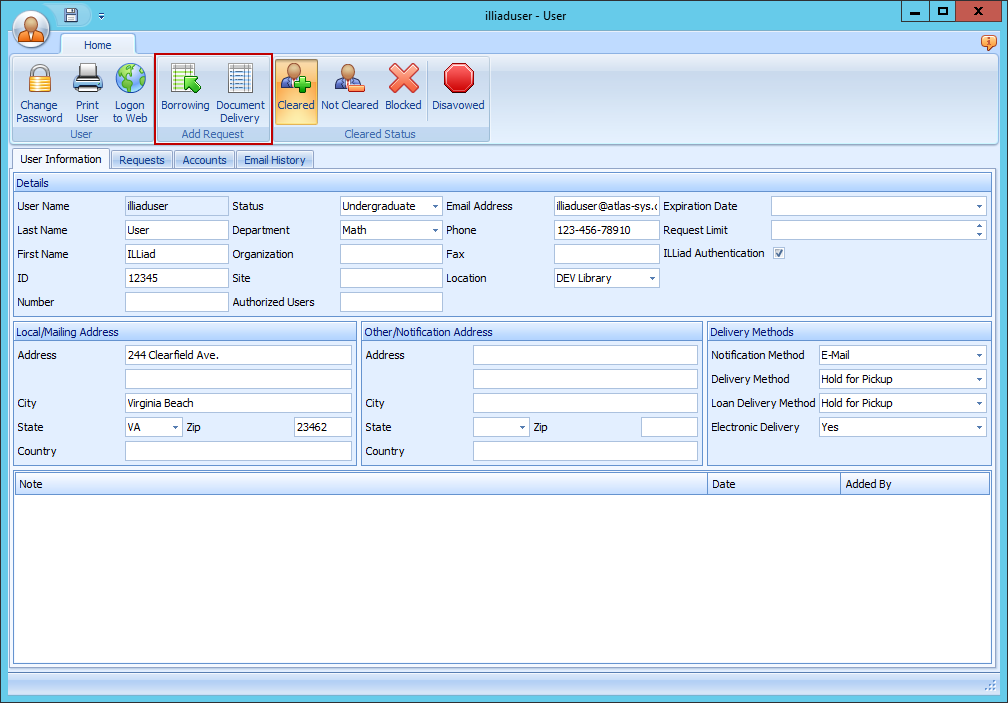Add a new Borrowing request
The image size is (1008, 703).
click(185, 90)
